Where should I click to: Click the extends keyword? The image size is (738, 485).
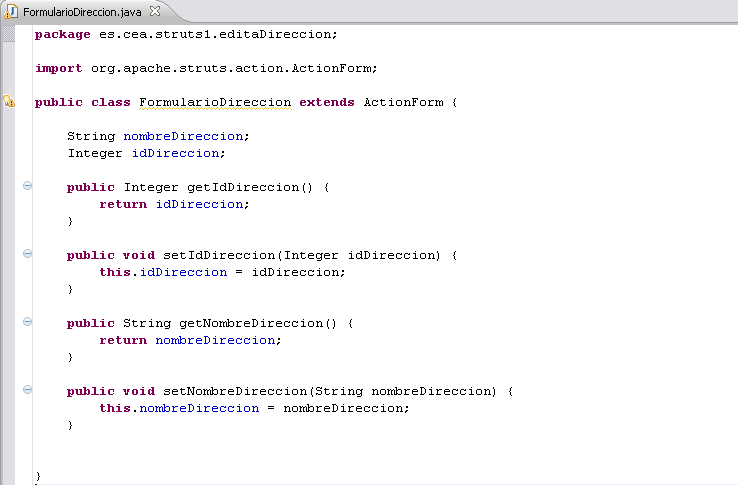pyautogui.click(x=327, y=102)
